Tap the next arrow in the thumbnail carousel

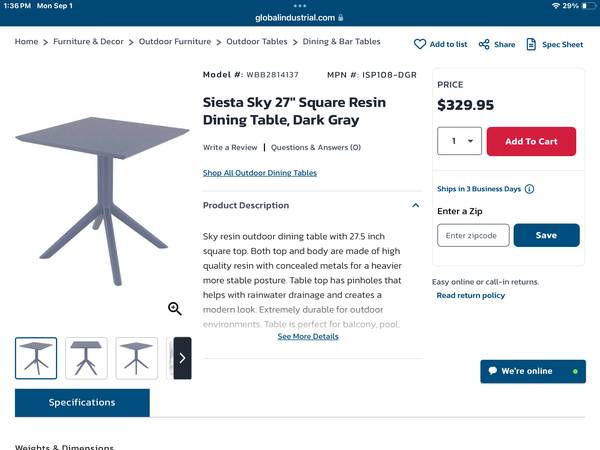182,358
